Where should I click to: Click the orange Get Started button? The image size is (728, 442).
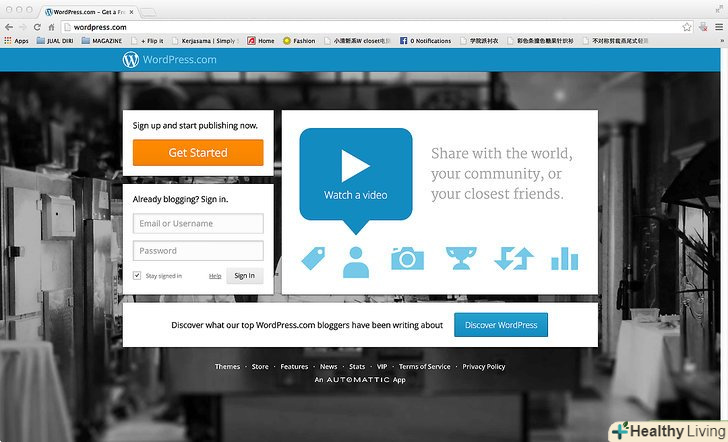pyautogui.click(x=198, y=152)
